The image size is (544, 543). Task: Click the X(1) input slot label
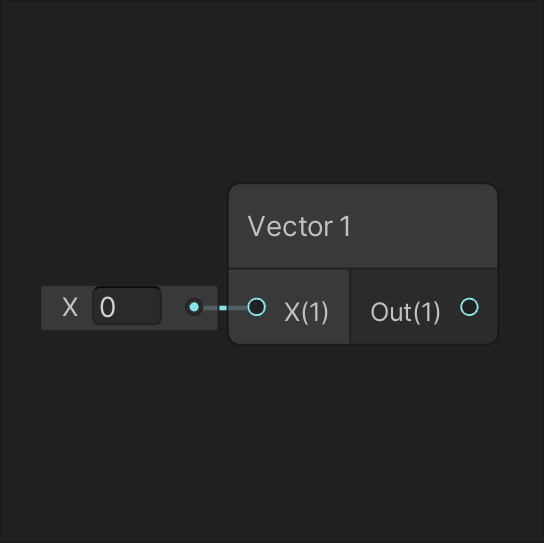[306, 312]
